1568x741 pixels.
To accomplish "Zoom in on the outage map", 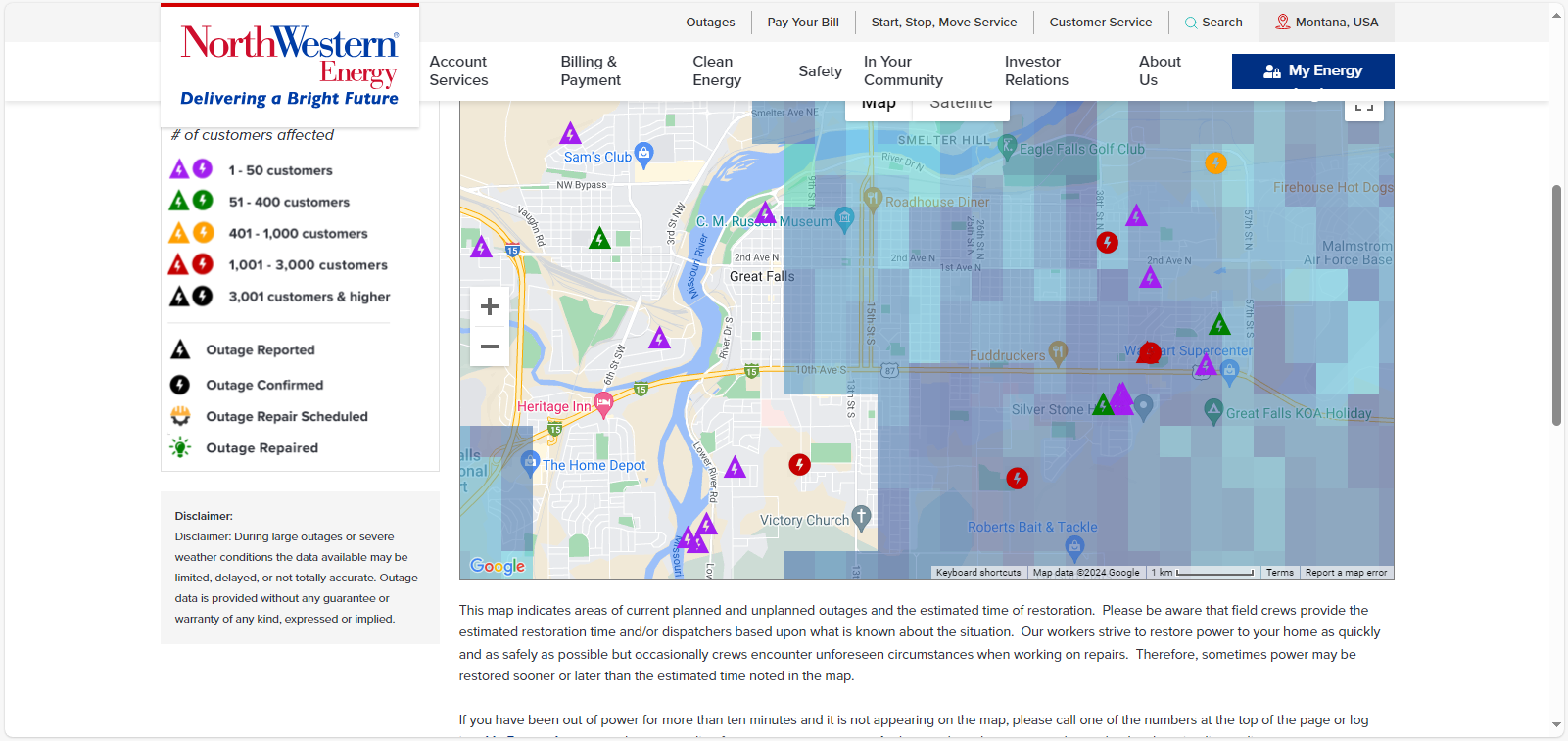I will [x=490, y=306].
